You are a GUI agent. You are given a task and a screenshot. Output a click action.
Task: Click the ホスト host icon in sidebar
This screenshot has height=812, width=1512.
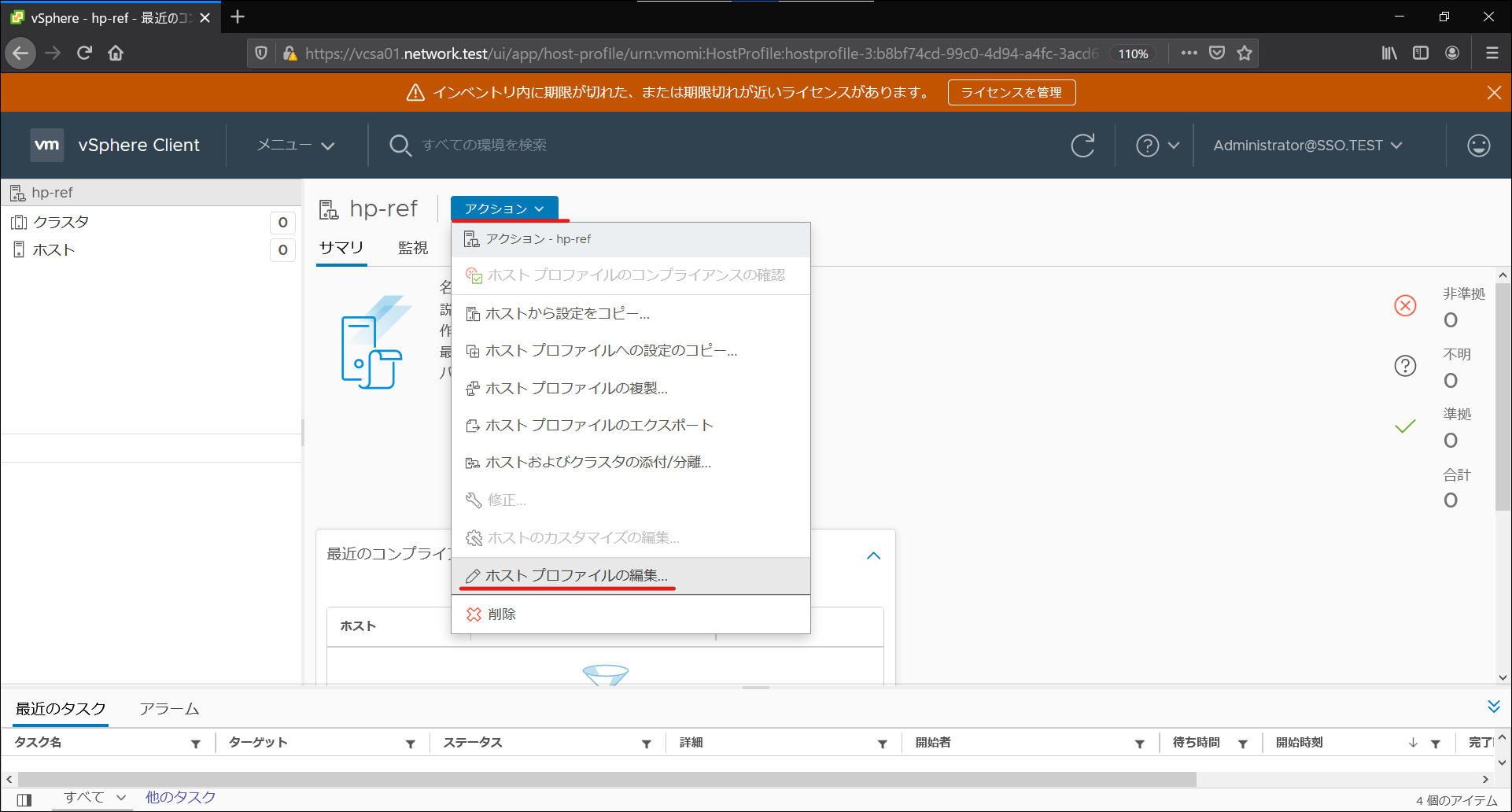tap(19, 249)
